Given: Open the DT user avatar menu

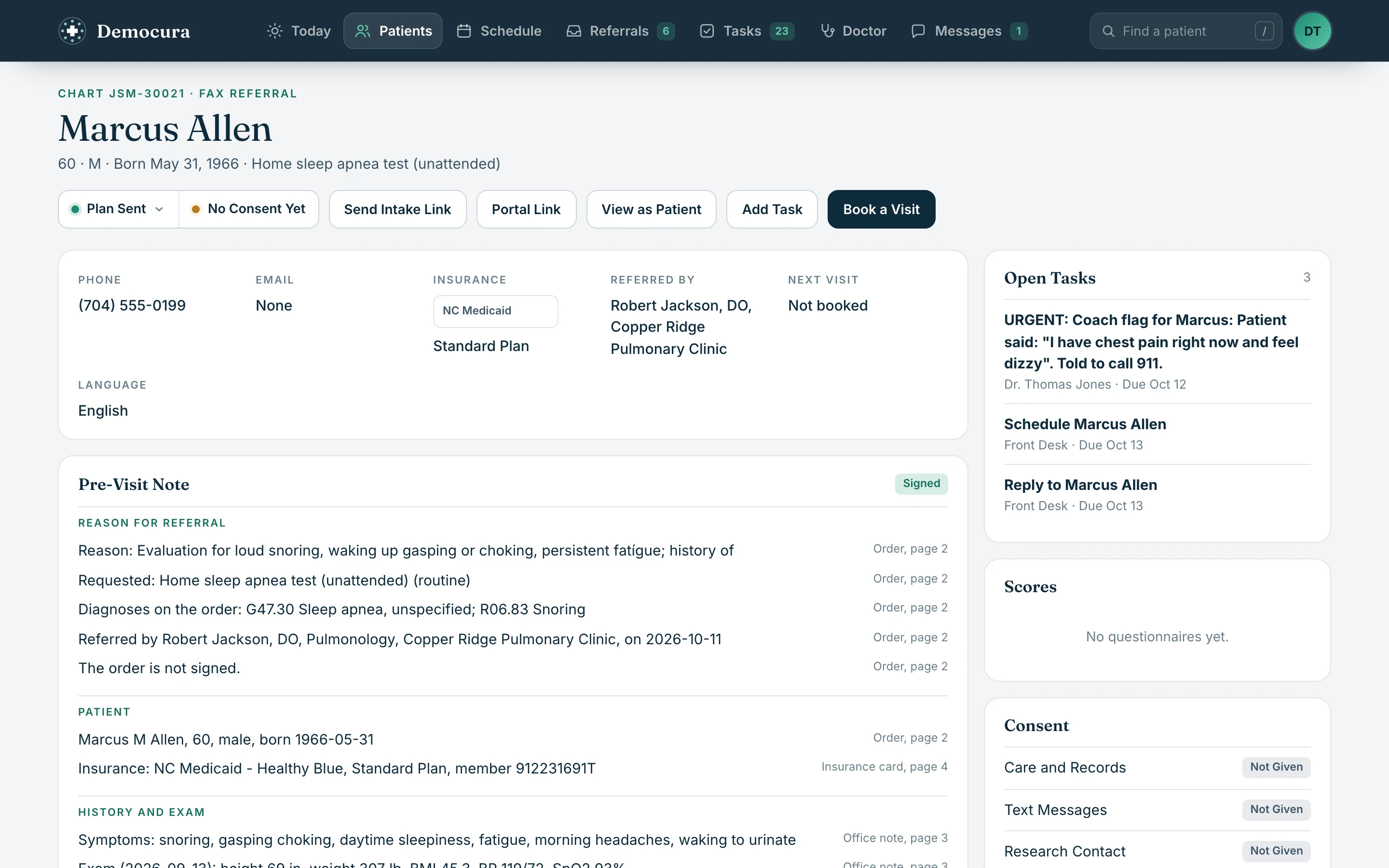Looking at the screenshot, I should click(x=1312, y=31).
